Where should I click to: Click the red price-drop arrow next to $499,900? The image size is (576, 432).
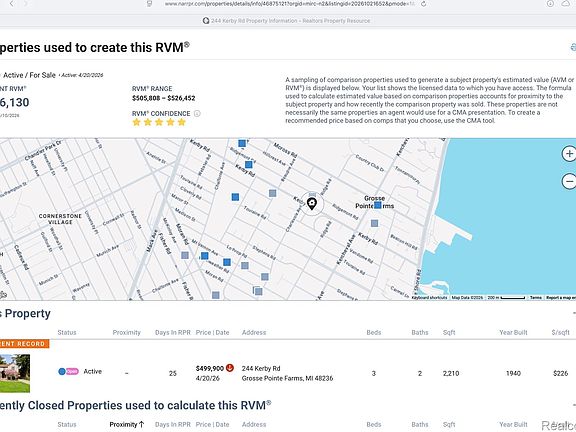pos(230,368)
